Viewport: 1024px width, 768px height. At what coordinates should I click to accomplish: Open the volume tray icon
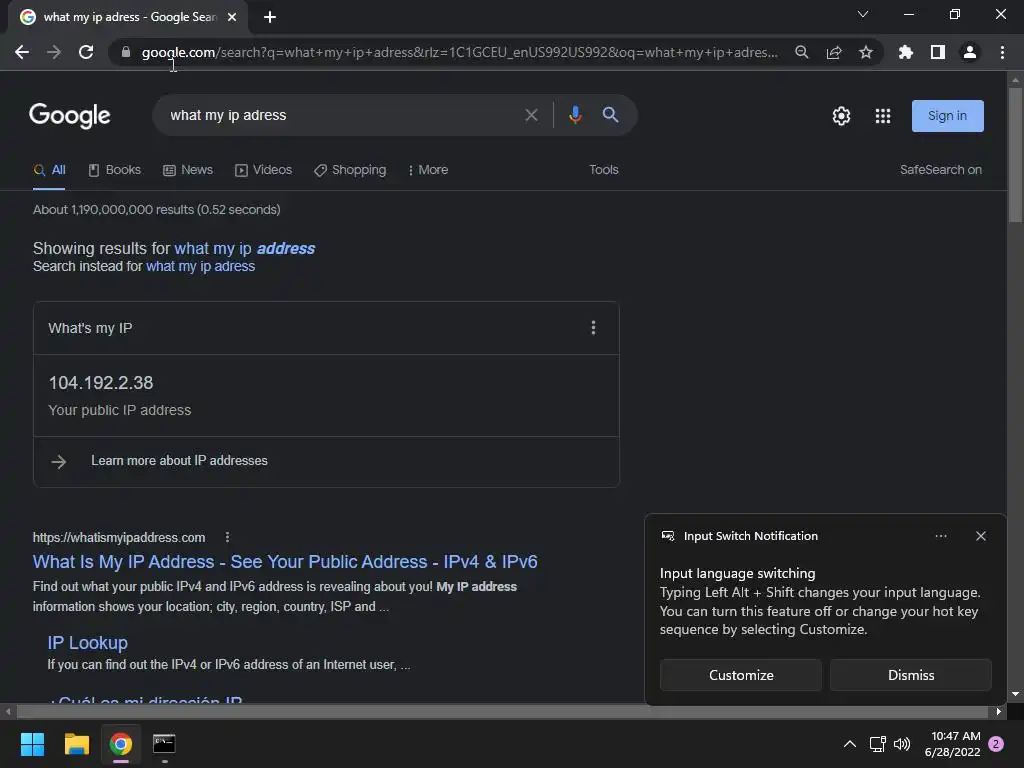tap(902, 744)
